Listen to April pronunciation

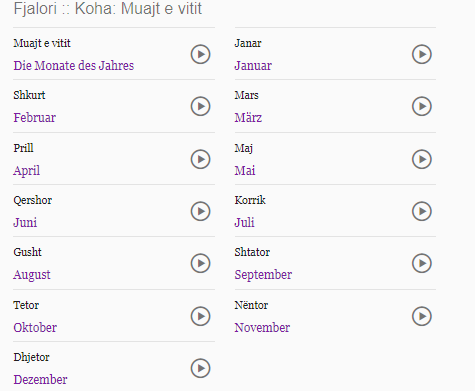pos(200,159)
